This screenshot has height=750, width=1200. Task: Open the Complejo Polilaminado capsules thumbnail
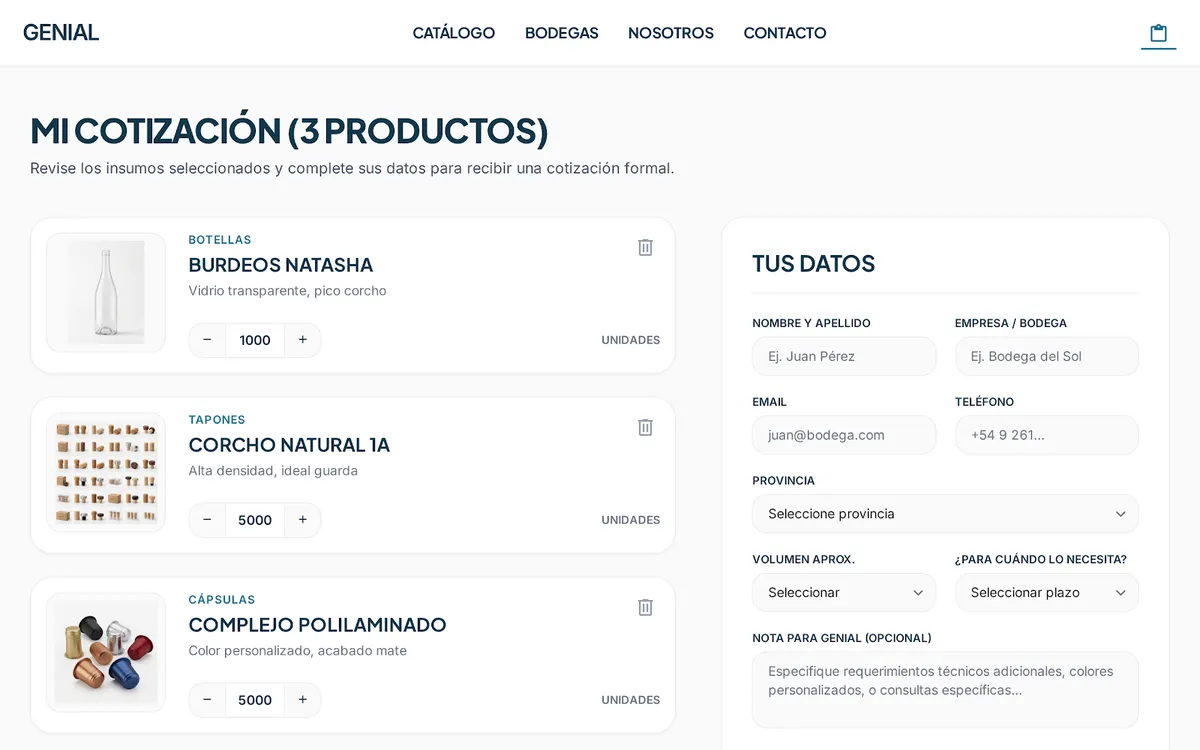click(106, 653)
